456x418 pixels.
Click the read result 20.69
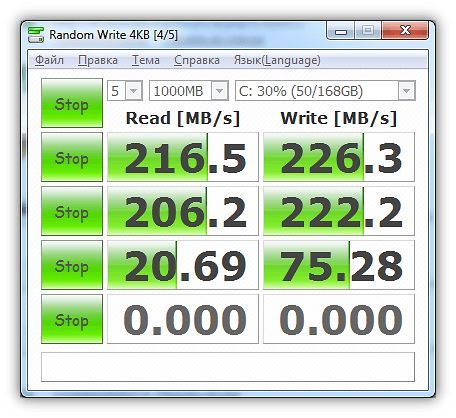[x=183, y=265]
